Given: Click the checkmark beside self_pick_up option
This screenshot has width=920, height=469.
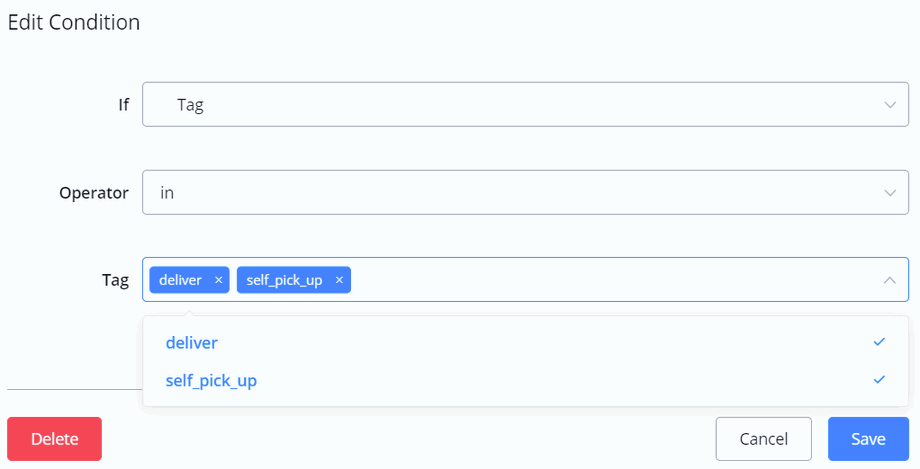Looking at the screenshot, I should tap(879, 380).
